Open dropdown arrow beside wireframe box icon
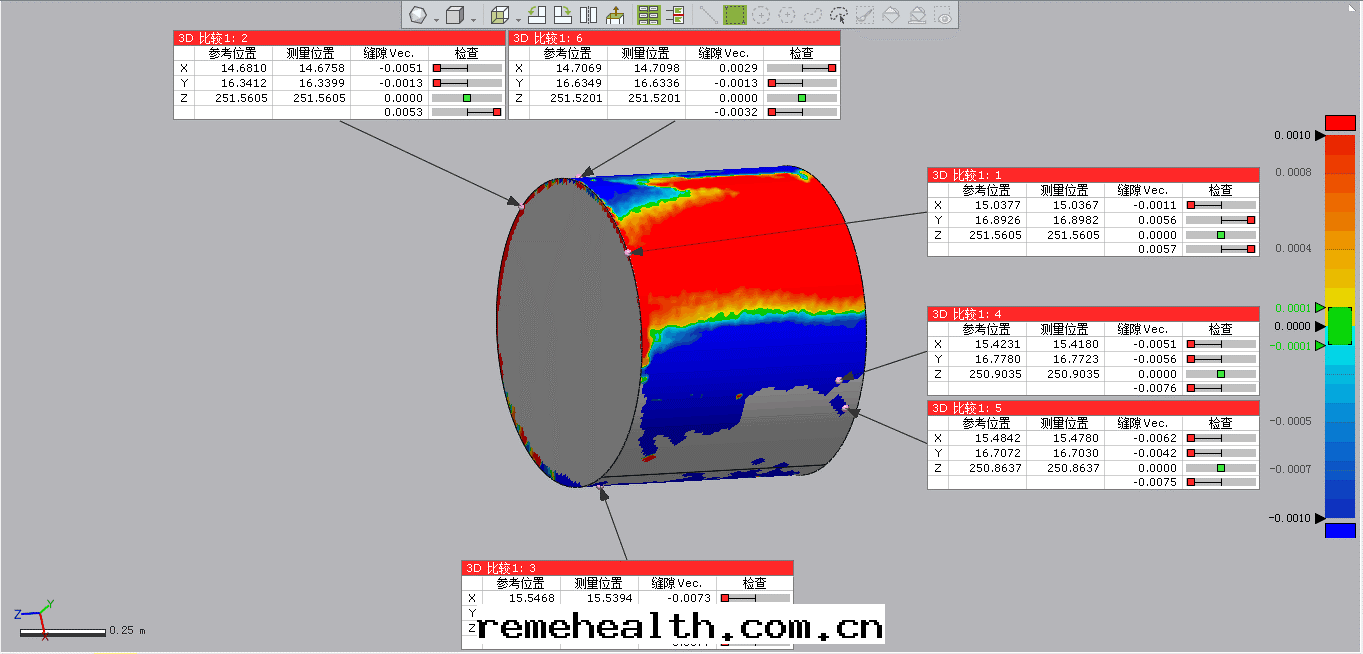 pos(518,18)
